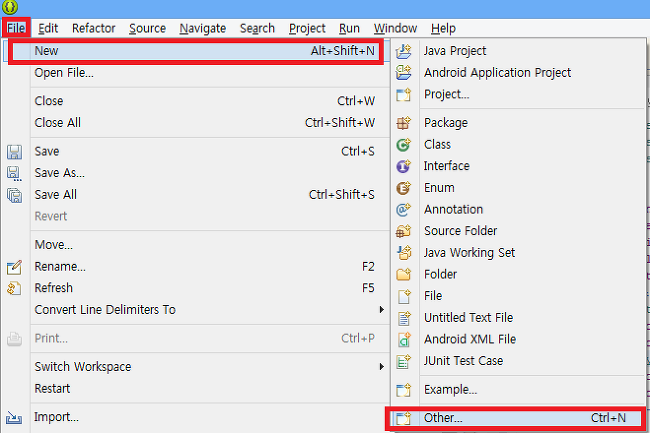This screenshot has height=433, width=650.
Task: Click the Save All icon
Action: 15,195
